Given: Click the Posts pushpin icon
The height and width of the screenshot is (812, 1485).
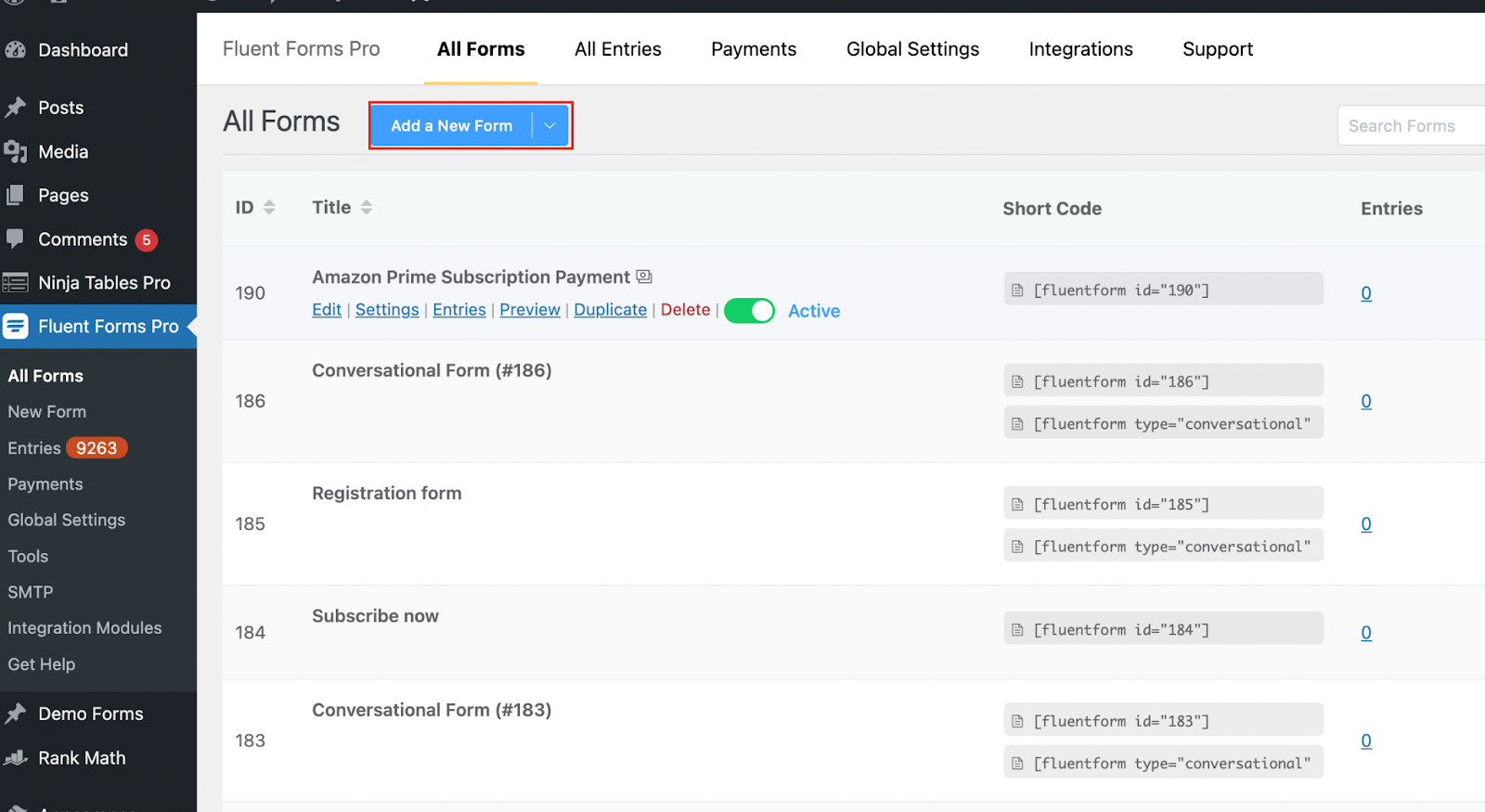Looking at the screenshot, I should pyautogui.click(x=16, y=108).
